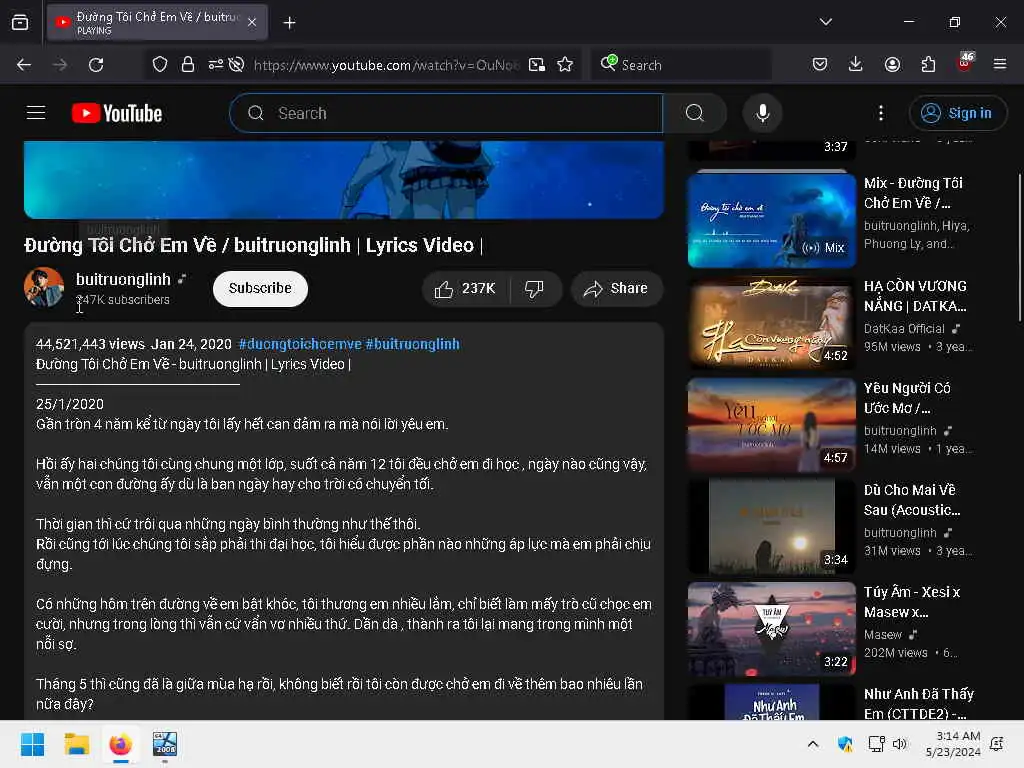Show hidden system tray icons
Screen dimensions: 1024x768
point(812,744)
